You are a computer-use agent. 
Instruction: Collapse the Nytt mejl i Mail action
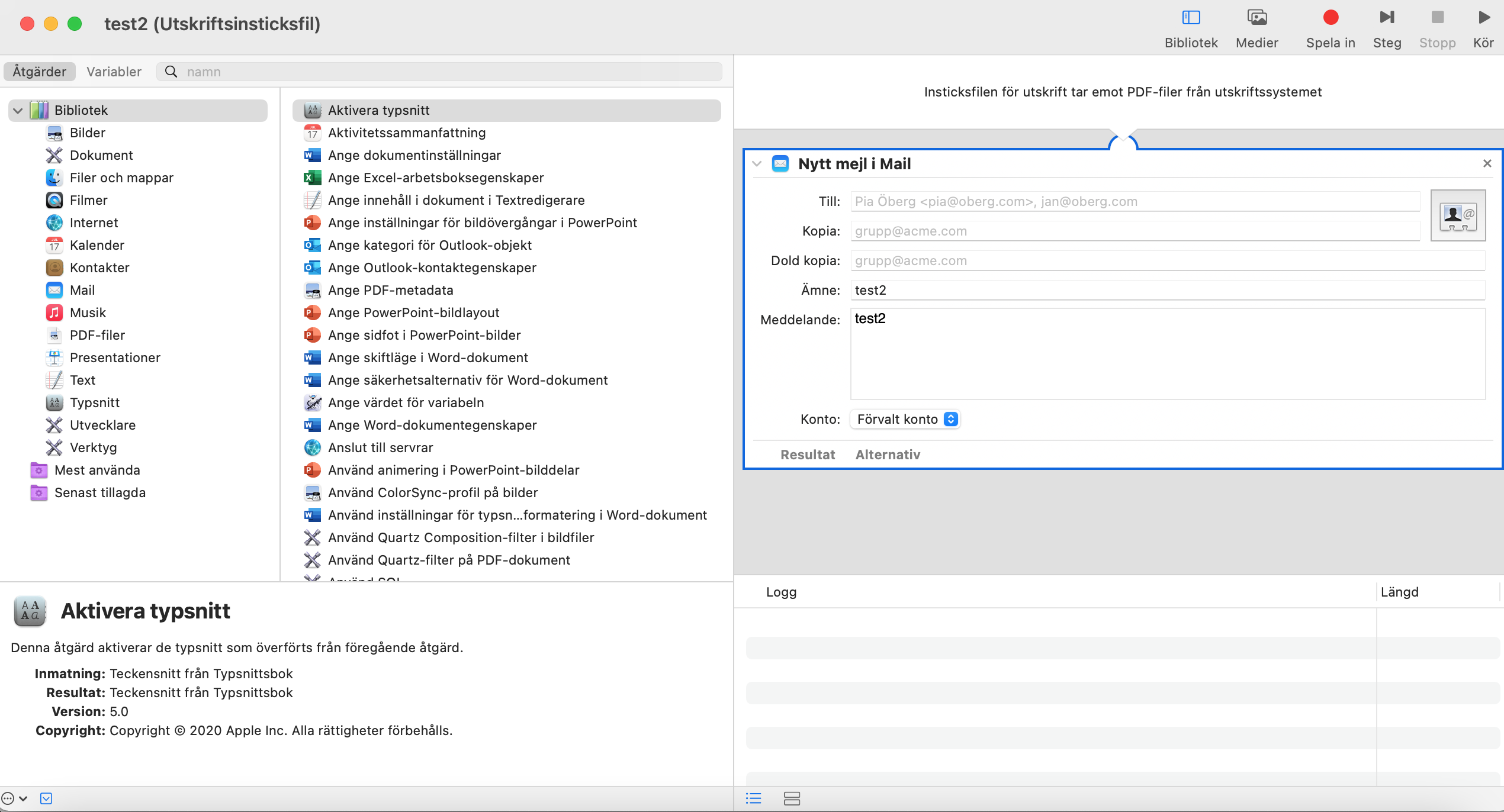757,164
